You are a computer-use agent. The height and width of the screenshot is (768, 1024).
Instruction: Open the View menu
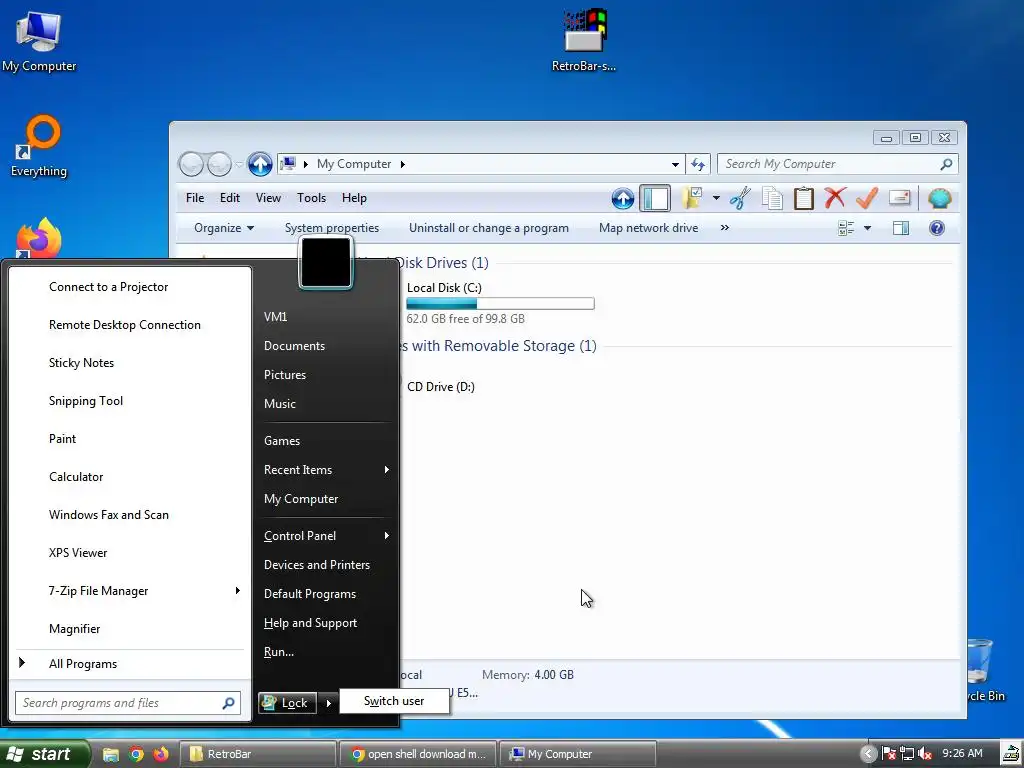point(268,198)
